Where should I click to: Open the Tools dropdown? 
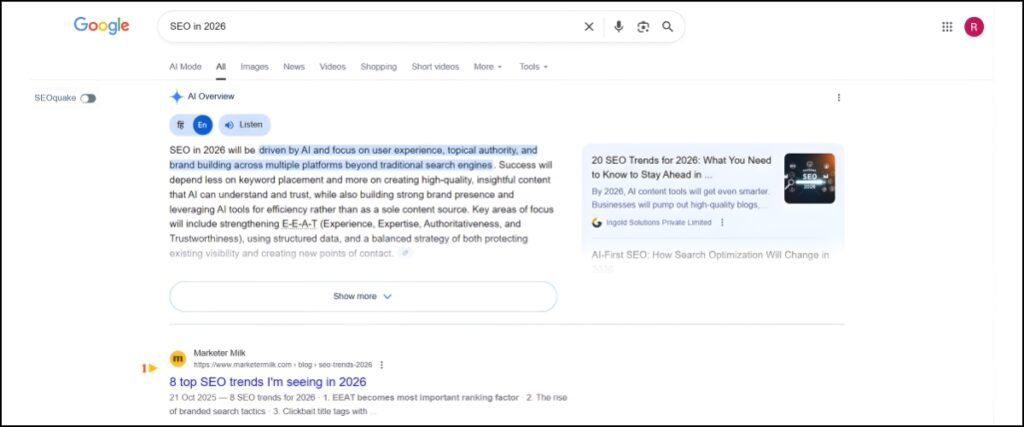coord(534,67)
